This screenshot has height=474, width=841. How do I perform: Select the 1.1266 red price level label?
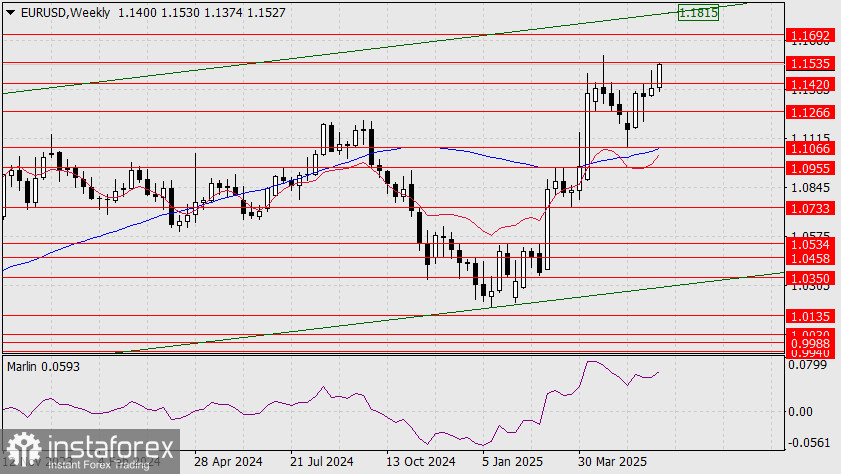pos(810,113)
